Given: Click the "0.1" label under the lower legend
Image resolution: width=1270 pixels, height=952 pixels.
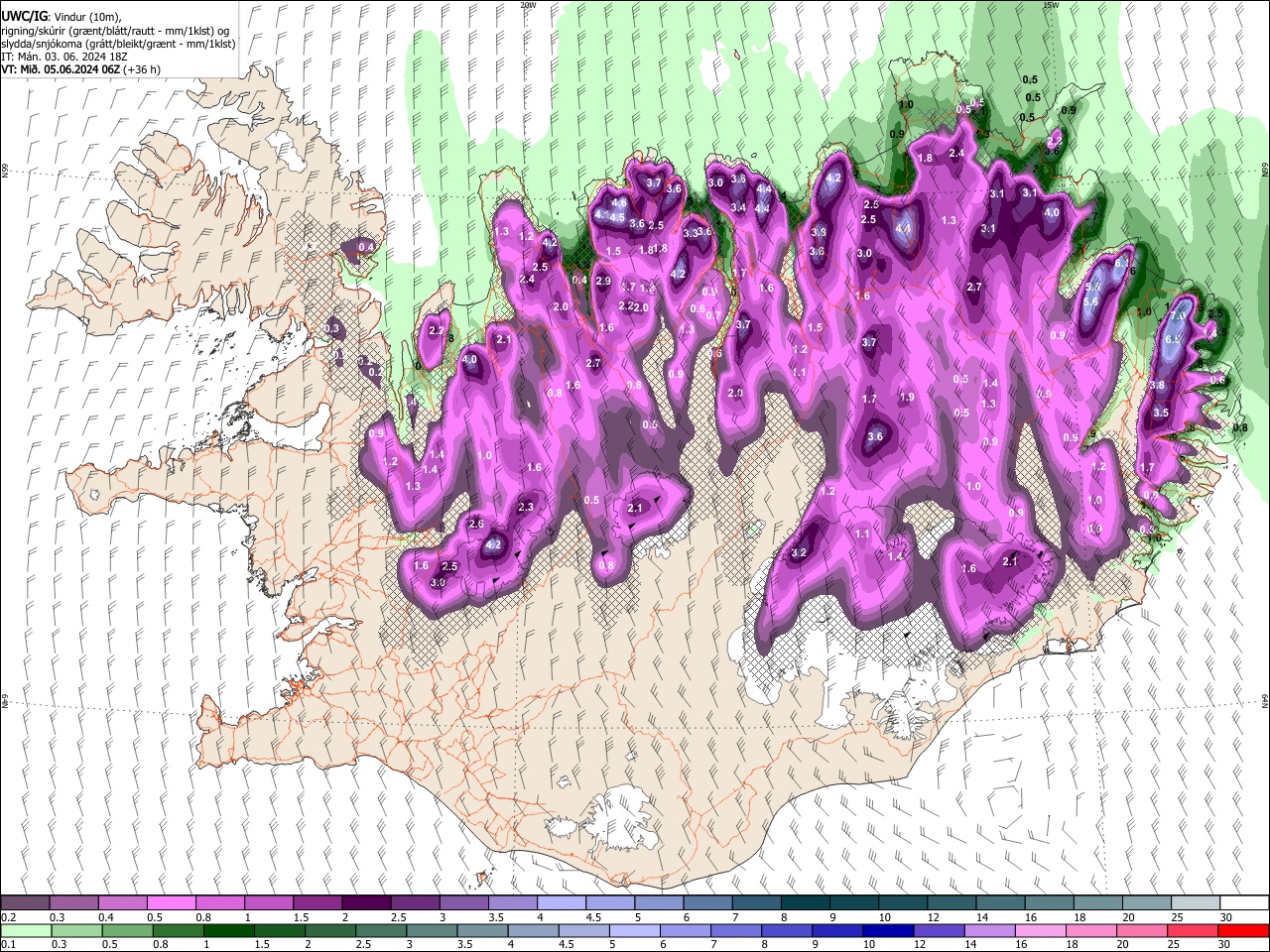Looking at the screenshot, I should [9, 944].
